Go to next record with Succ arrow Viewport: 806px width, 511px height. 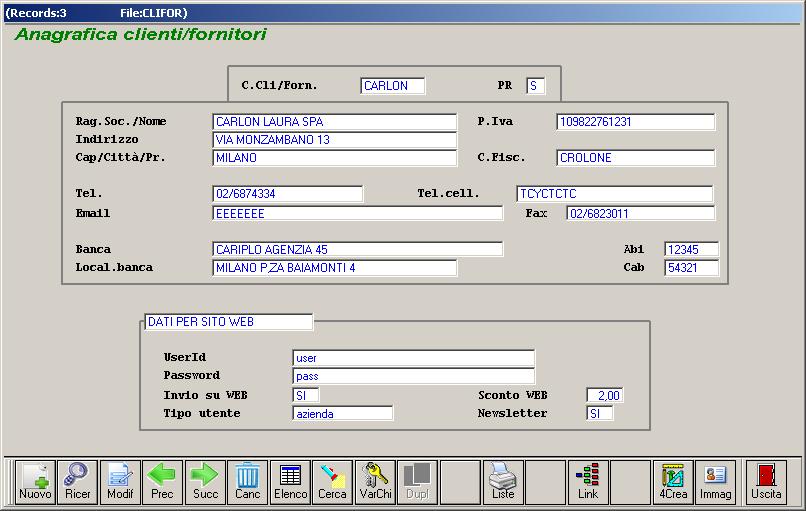click(205, 482)
